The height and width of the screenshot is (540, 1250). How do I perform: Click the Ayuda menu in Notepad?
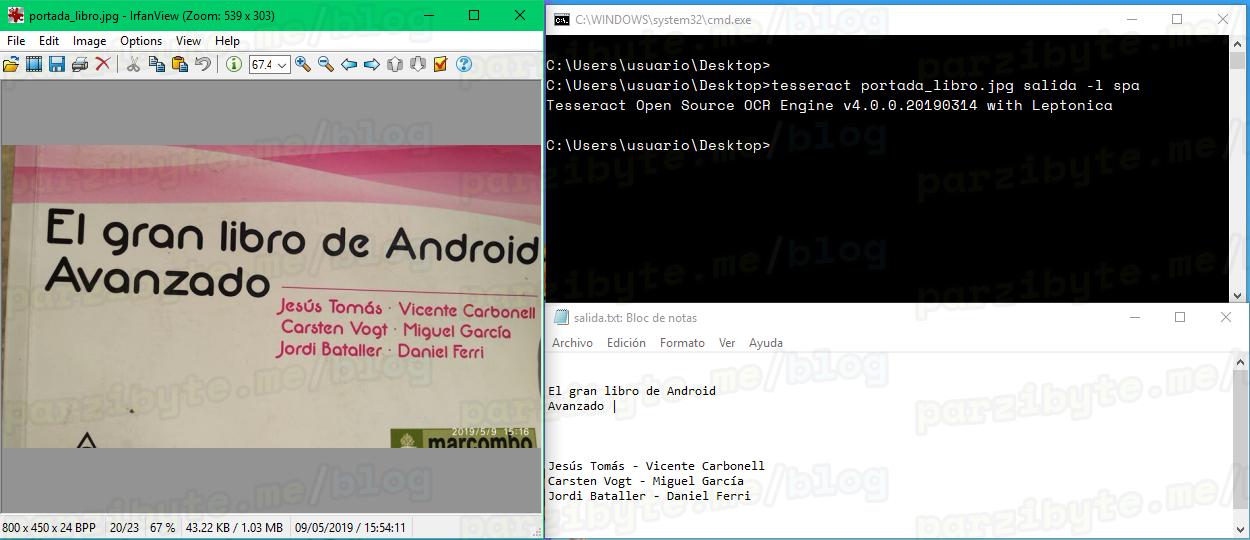point(766,343)
